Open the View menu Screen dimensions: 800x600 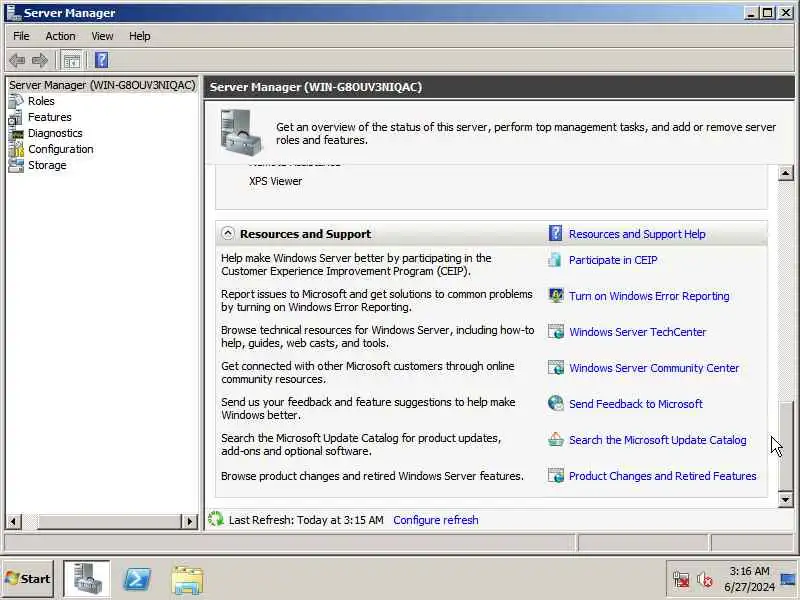click(x=102, y=36)
